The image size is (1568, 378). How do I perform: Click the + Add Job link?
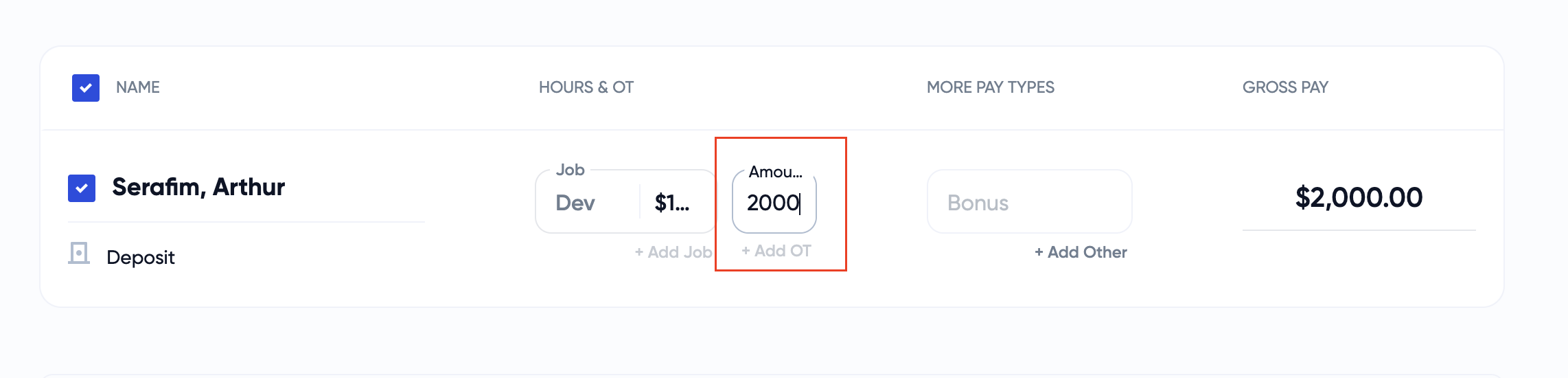coord(673,252)
